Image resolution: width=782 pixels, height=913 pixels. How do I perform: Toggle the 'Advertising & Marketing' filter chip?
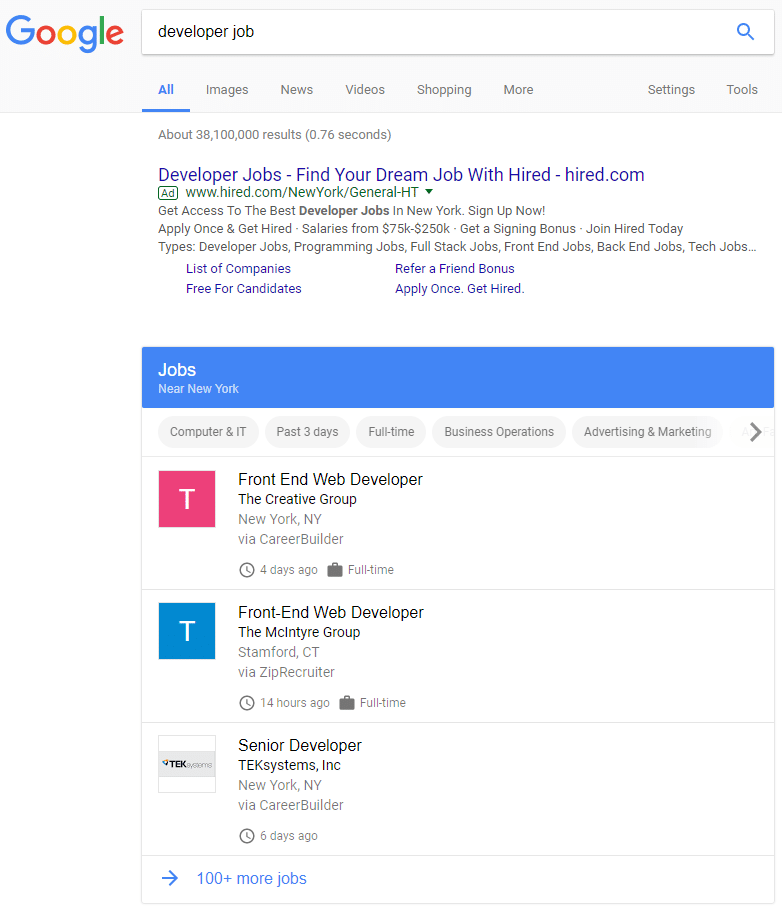point(647,432)
